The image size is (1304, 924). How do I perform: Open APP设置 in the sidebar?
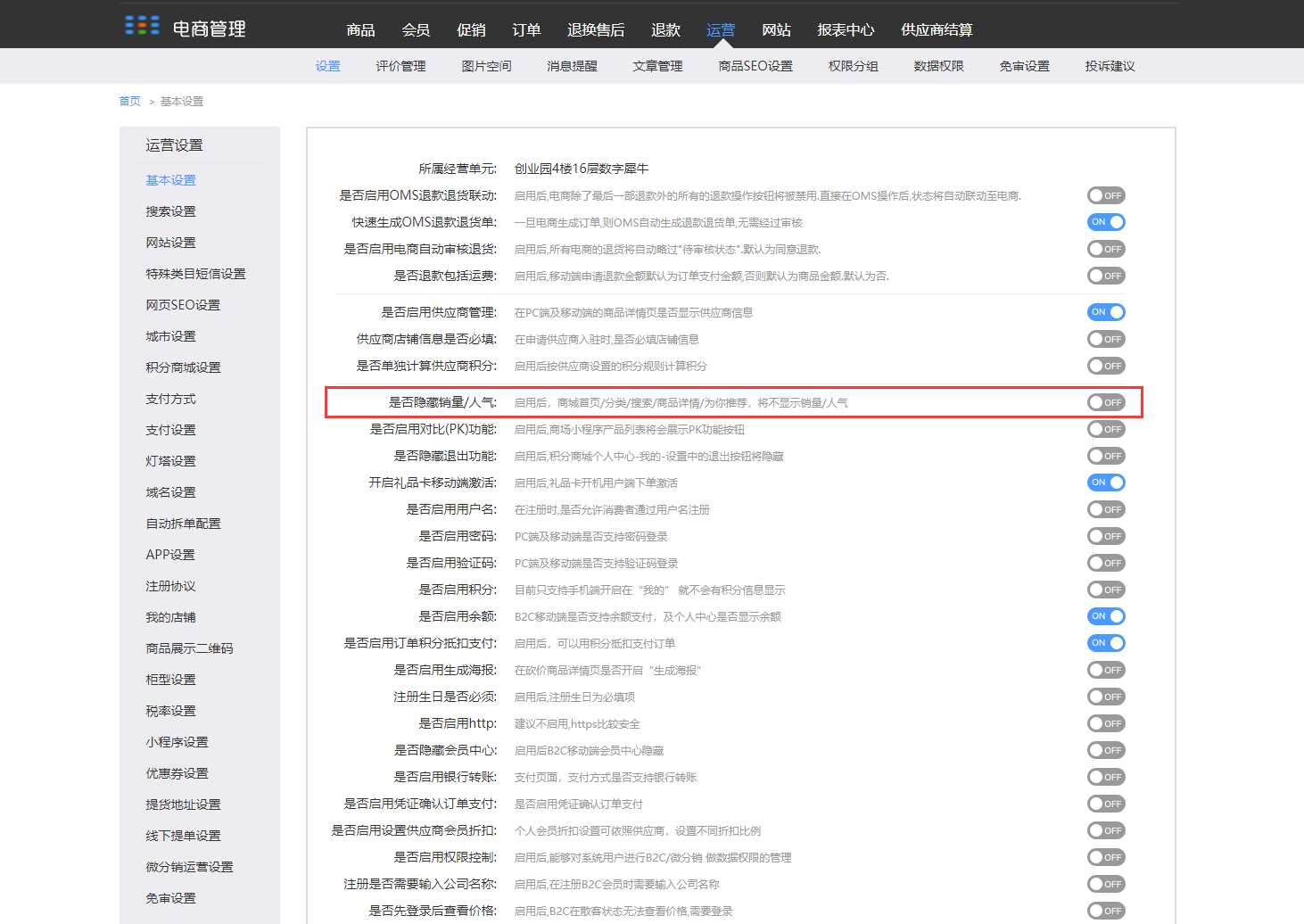pyautogui.click(x=170, y=555)
